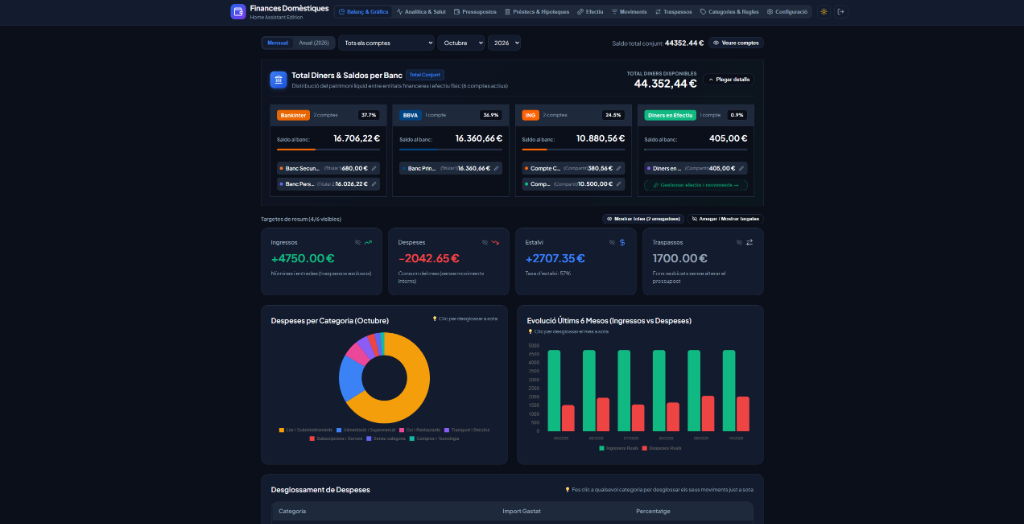Click the BBVA bank badge

click(x=411, y=115)
